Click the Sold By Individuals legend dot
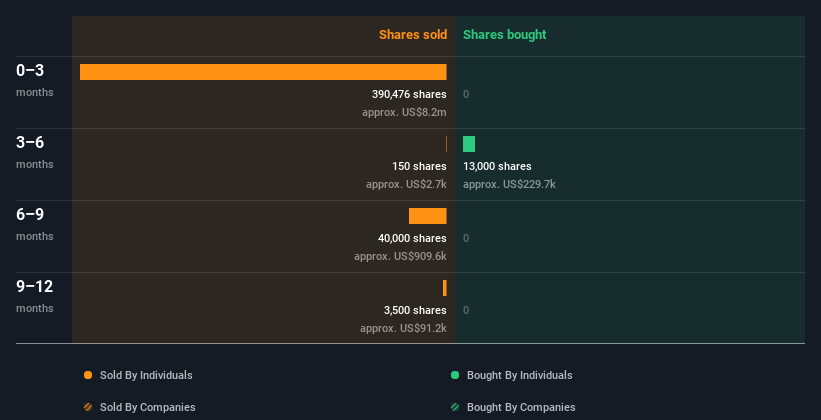The height and width of the screenshot is (420, 821). [88, 375]
